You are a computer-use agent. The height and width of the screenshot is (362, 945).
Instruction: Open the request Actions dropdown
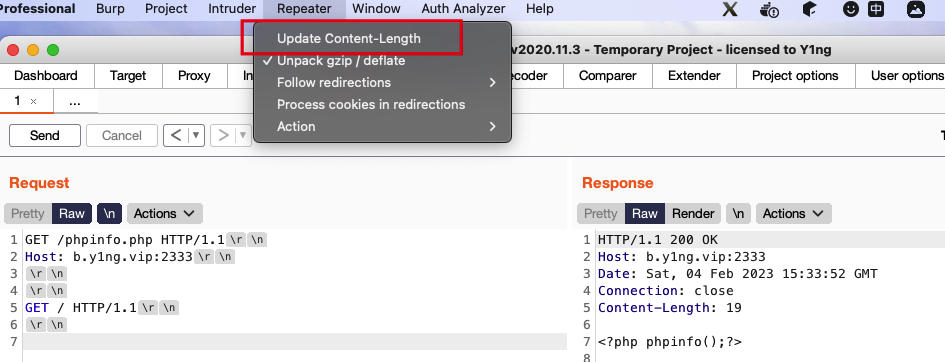click(x=165, y=213)
